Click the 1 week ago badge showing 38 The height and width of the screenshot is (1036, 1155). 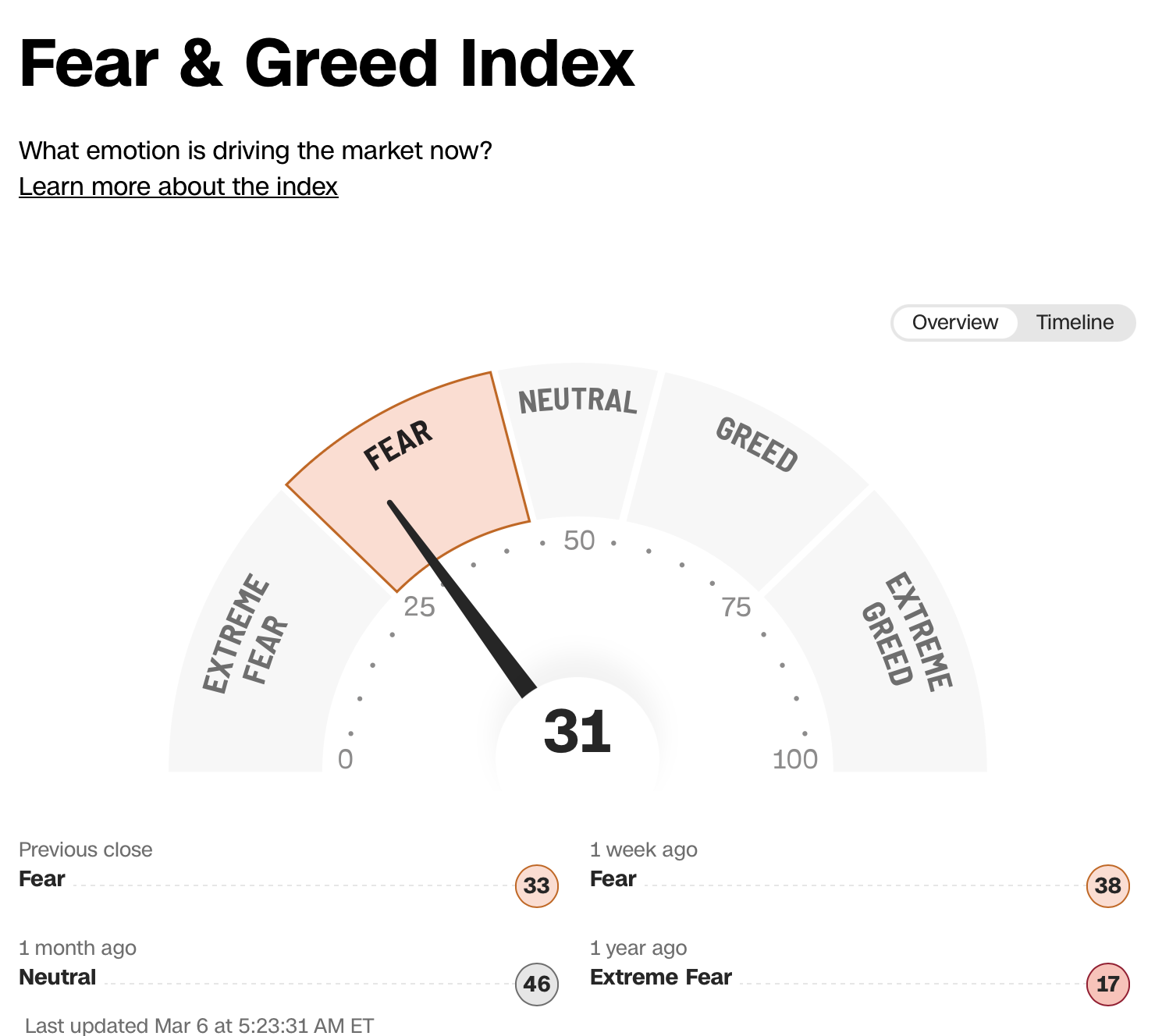1107,885
